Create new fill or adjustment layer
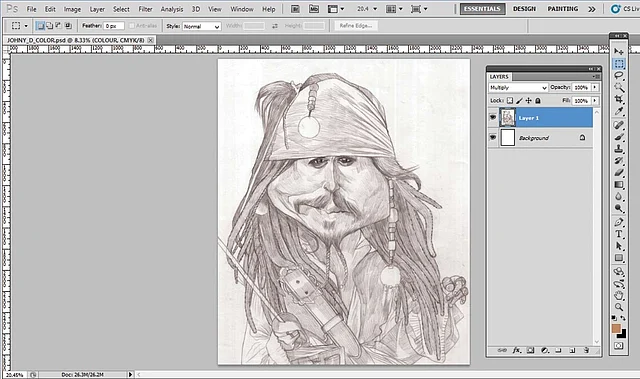This screenshot has width=640, height=379. pos(544,350)
